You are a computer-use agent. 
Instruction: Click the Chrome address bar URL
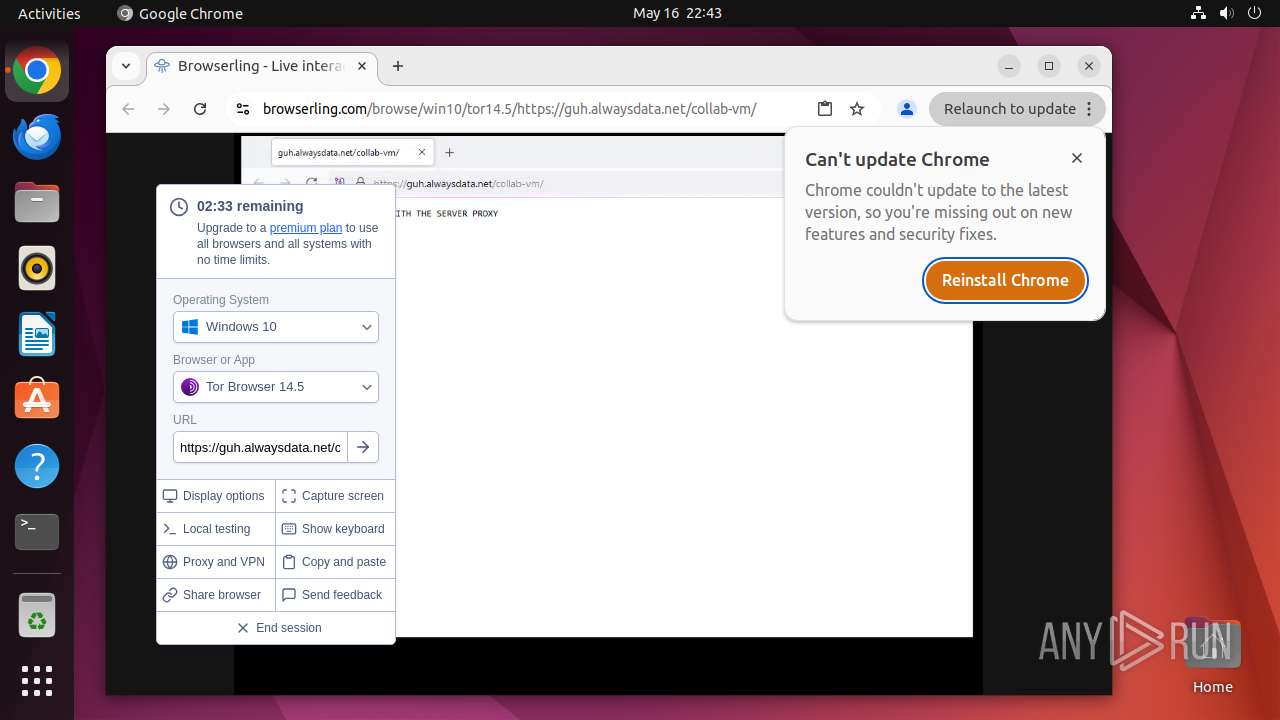click(x=509, y=109)
